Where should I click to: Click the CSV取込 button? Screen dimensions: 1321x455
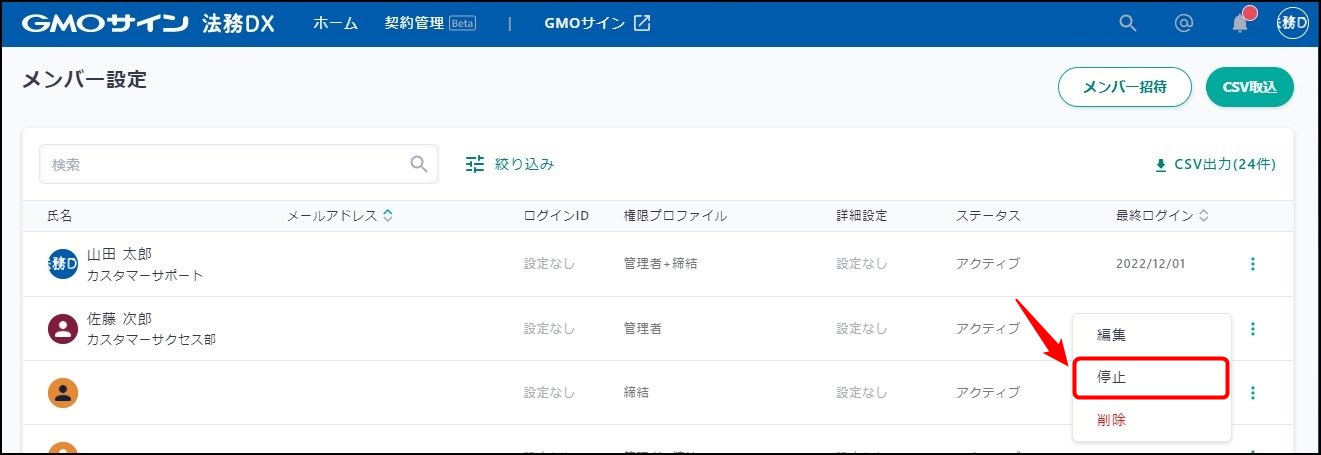point(1250,87)
